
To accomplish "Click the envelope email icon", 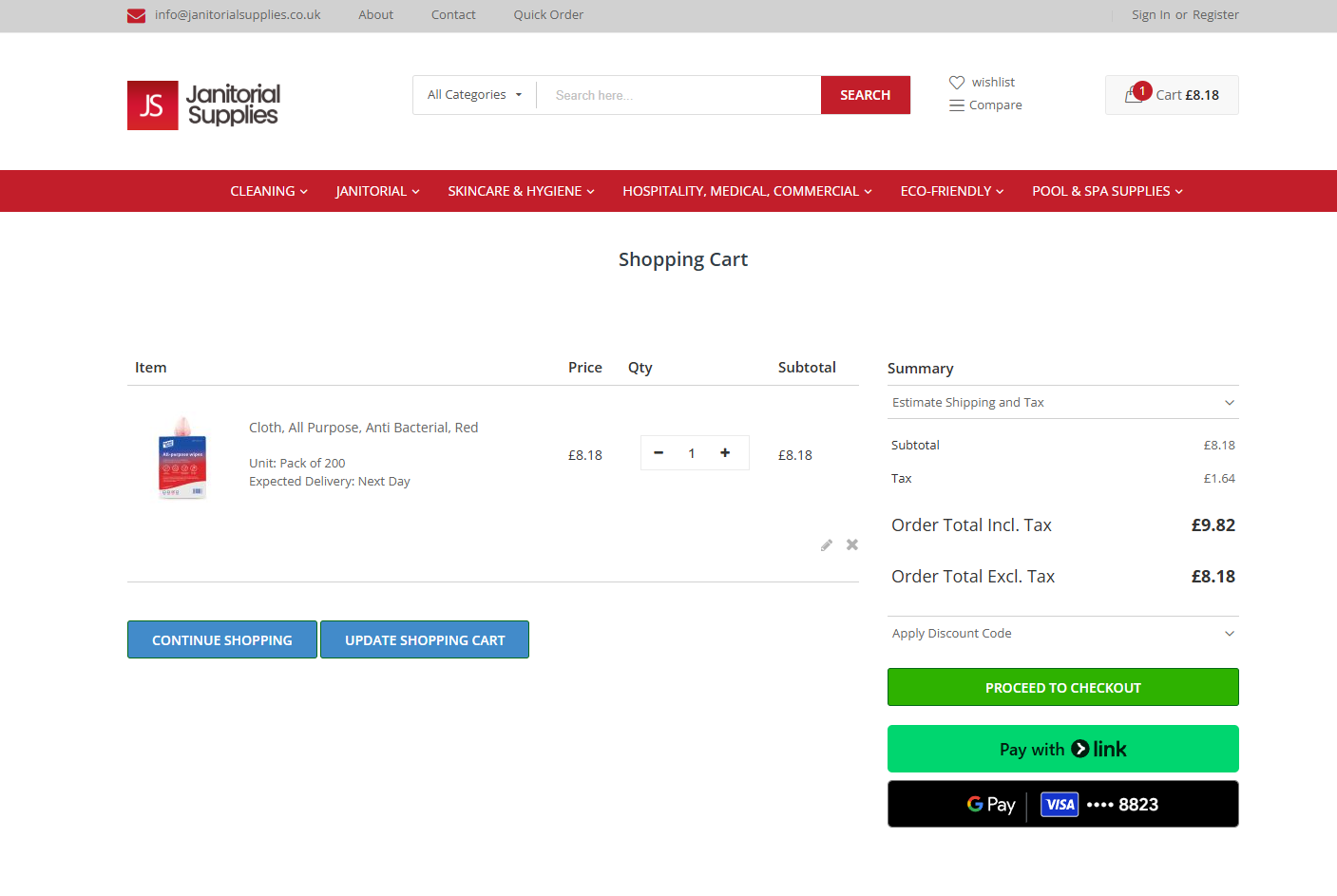I will [x=136, y=15].
